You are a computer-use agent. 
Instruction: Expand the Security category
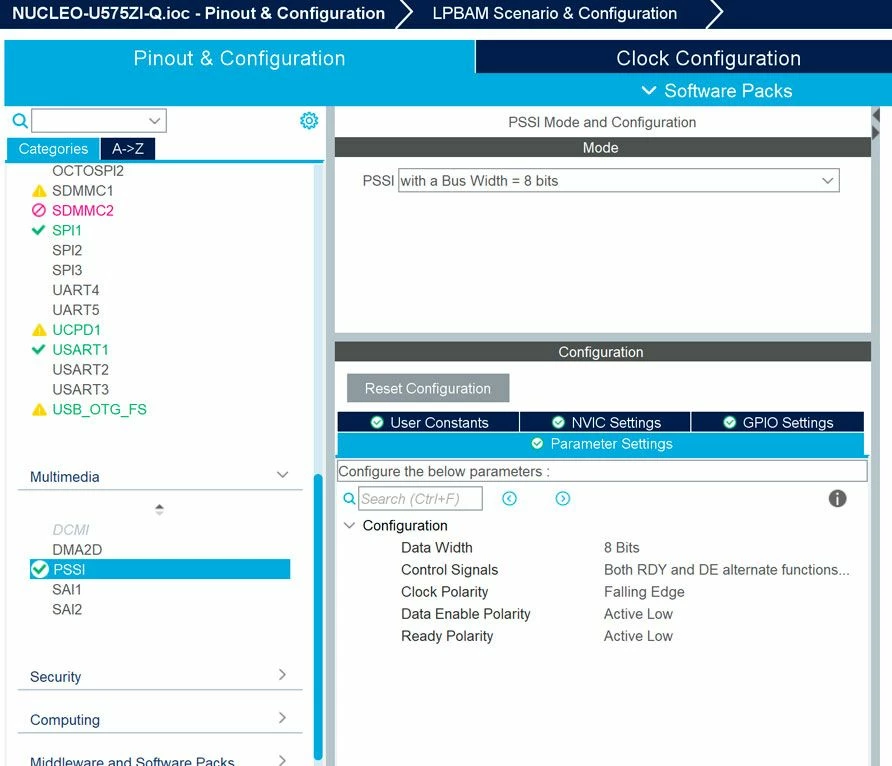[x=282, y=674]
